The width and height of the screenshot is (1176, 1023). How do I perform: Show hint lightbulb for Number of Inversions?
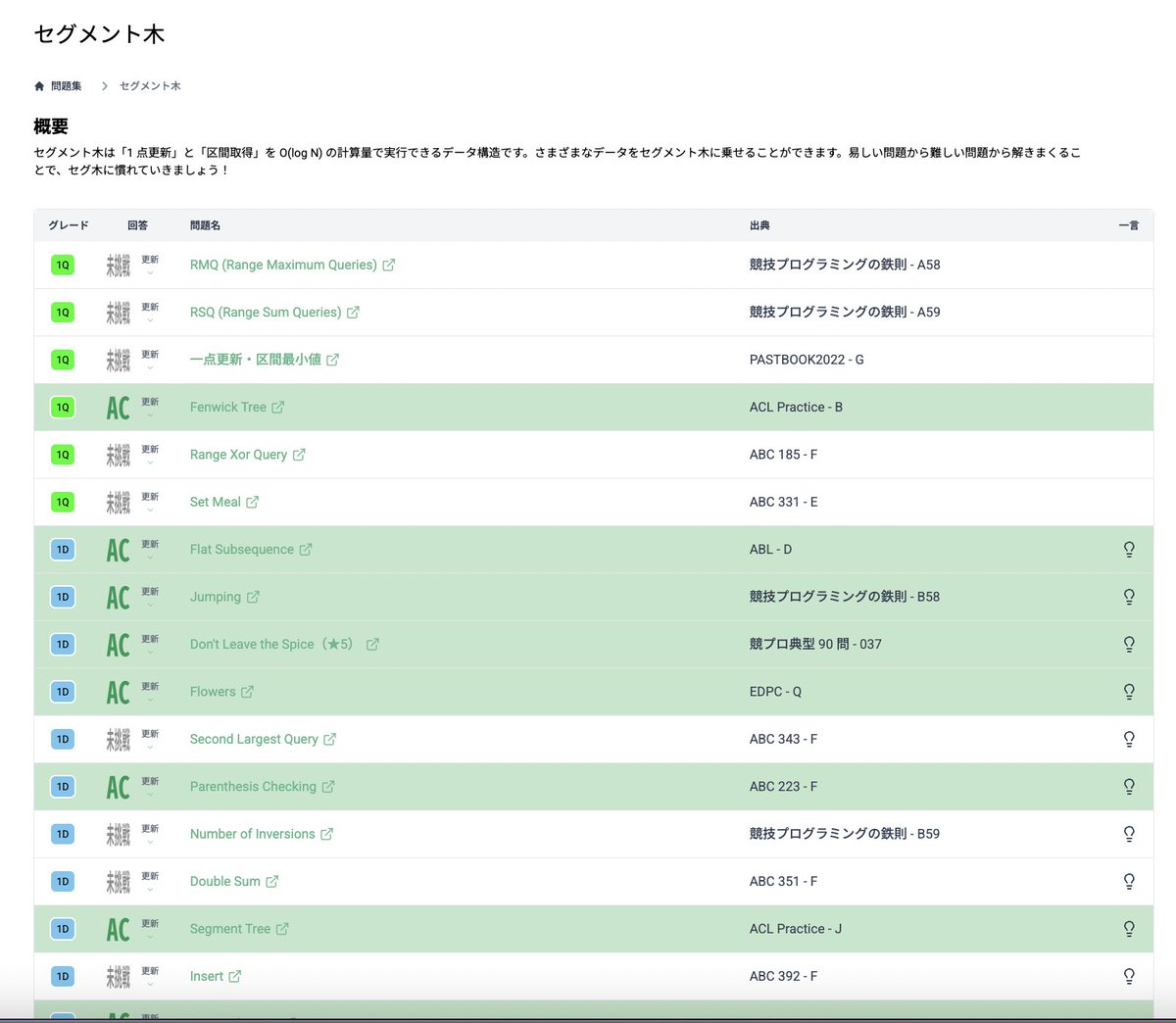pyautogui.click(x=1129, y=834)
